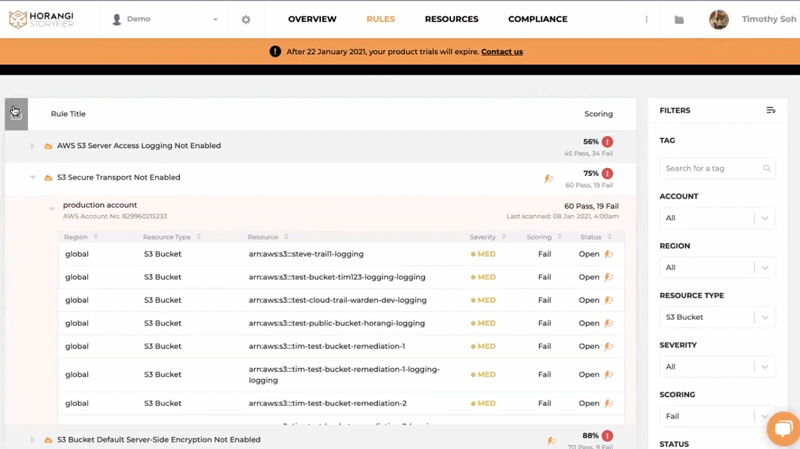Click Open status for steve-trail1-logging

pyautogui.click(x=589, y=254)
